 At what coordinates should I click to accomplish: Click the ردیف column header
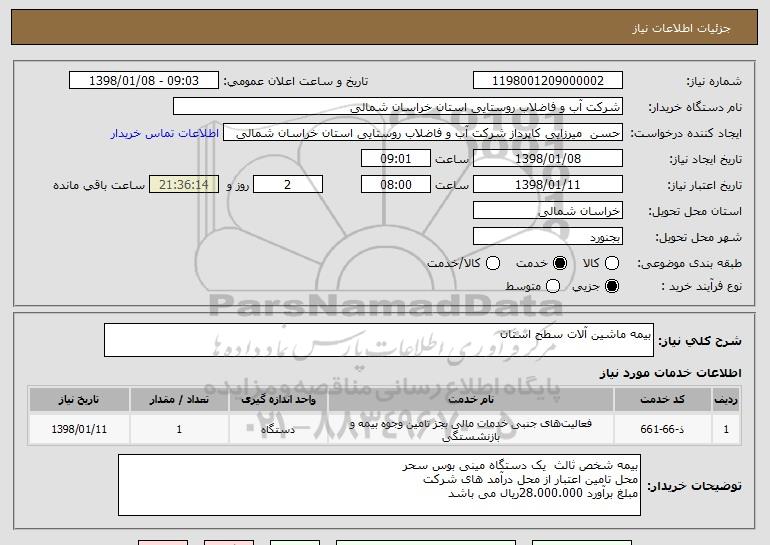[x=726, y=400]
